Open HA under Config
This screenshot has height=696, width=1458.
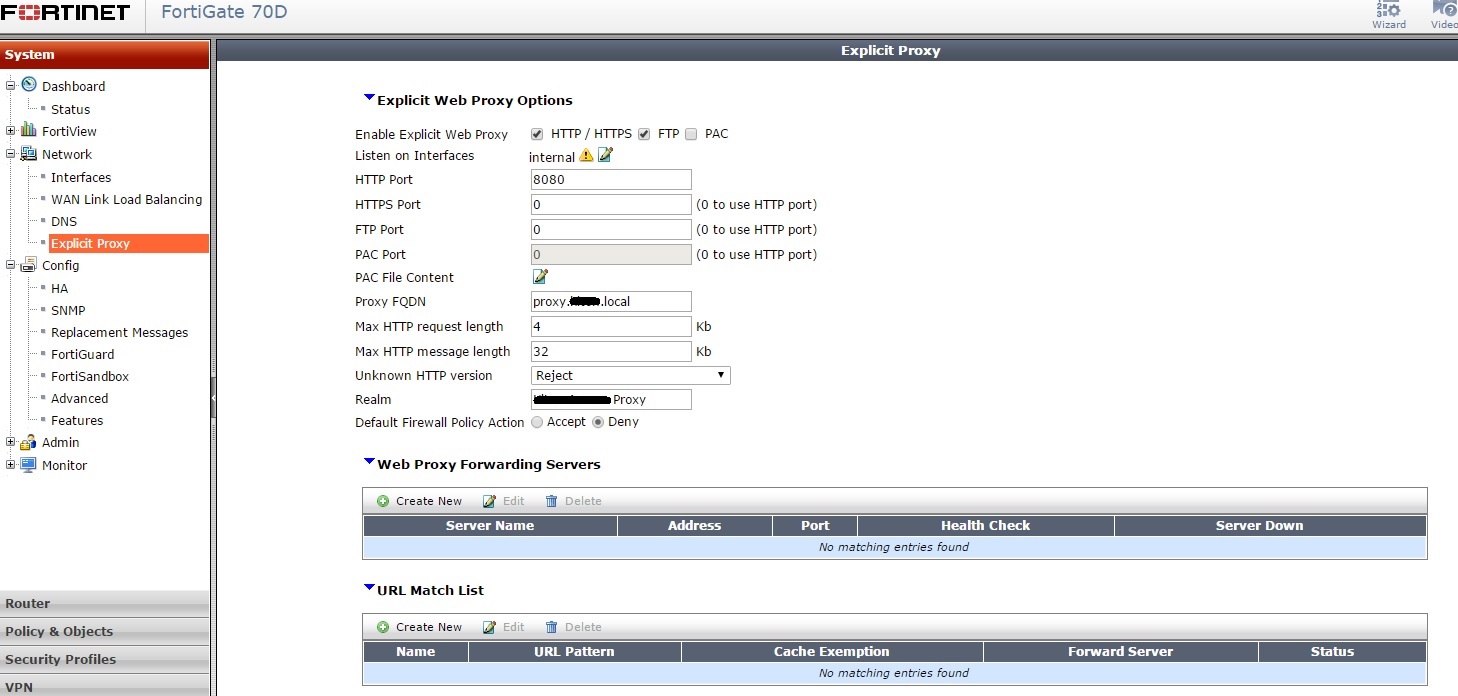click(60, 288)
